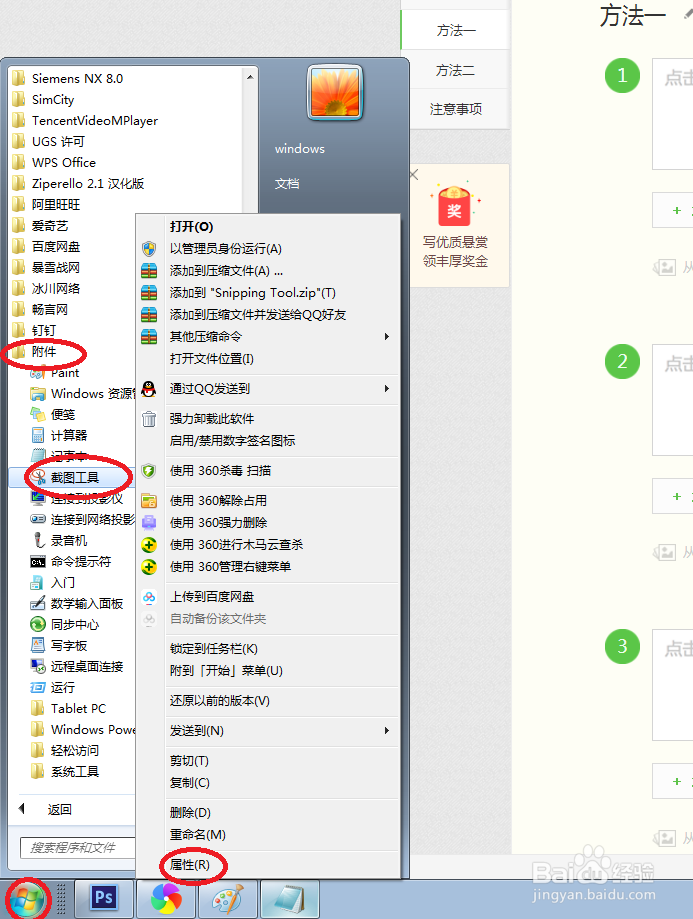Viewport: 693px width, 919px height.
Task: Click the user account picture
Action: coord(335,93)
